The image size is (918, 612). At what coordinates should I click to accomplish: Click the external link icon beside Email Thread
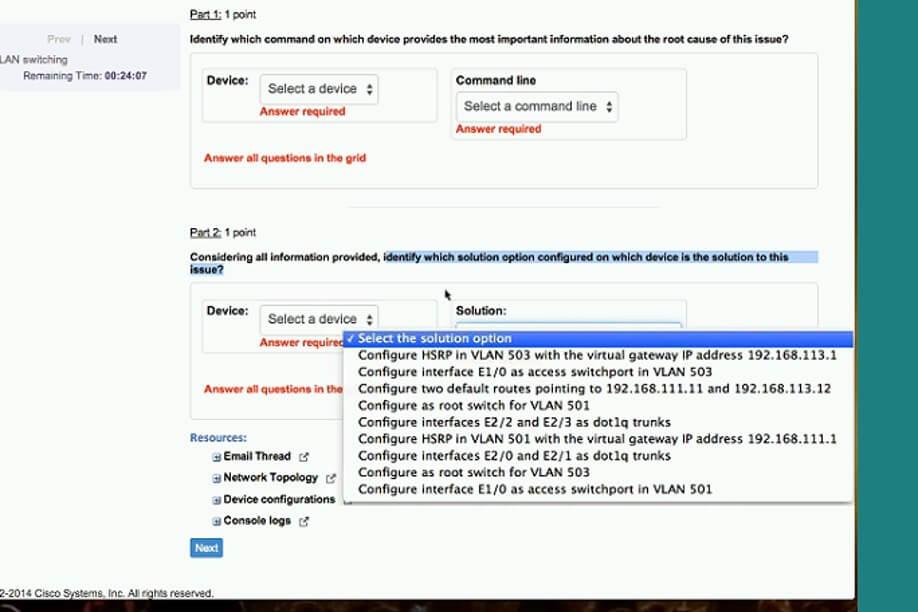point(304,457)
